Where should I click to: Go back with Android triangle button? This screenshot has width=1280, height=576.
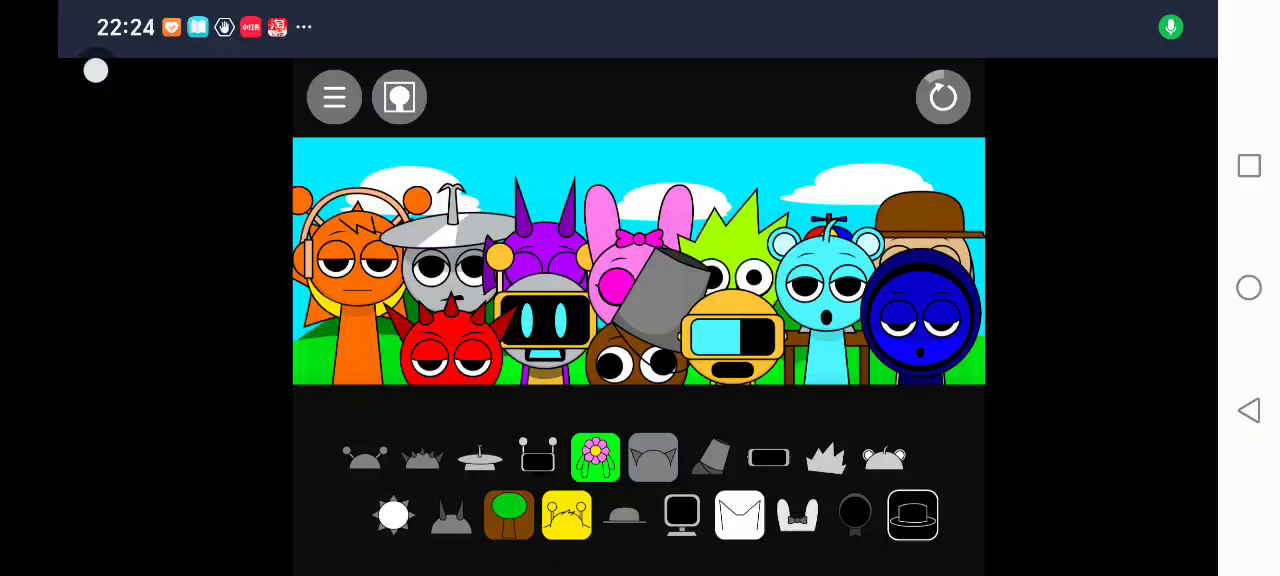tap(1249, 410)
